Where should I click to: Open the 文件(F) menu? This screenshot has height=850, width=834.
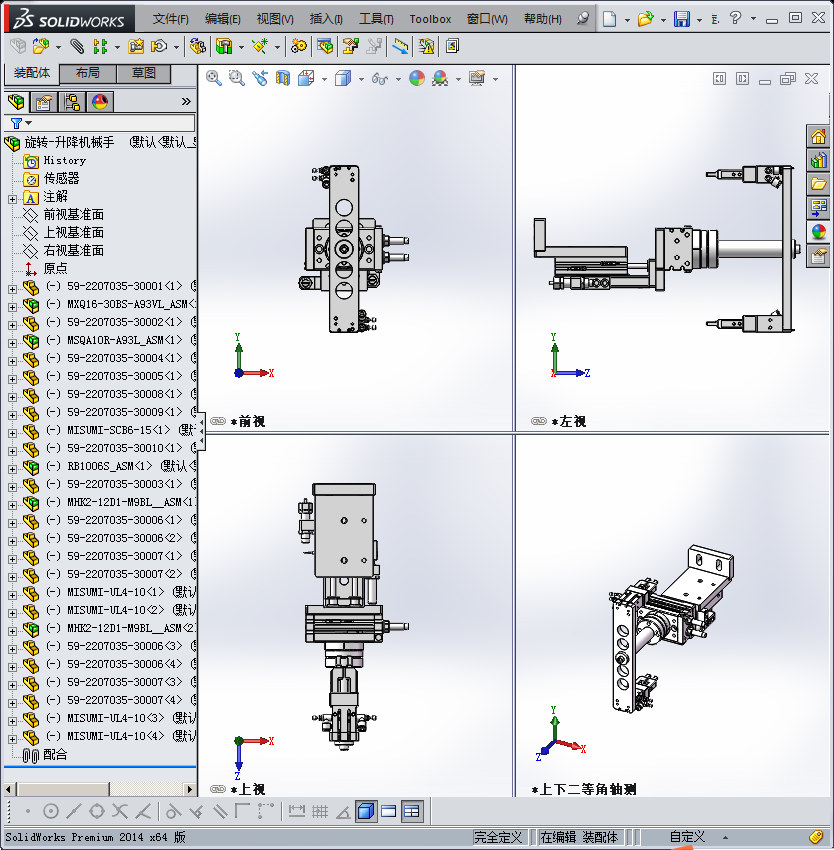click(x=170, y=19)
